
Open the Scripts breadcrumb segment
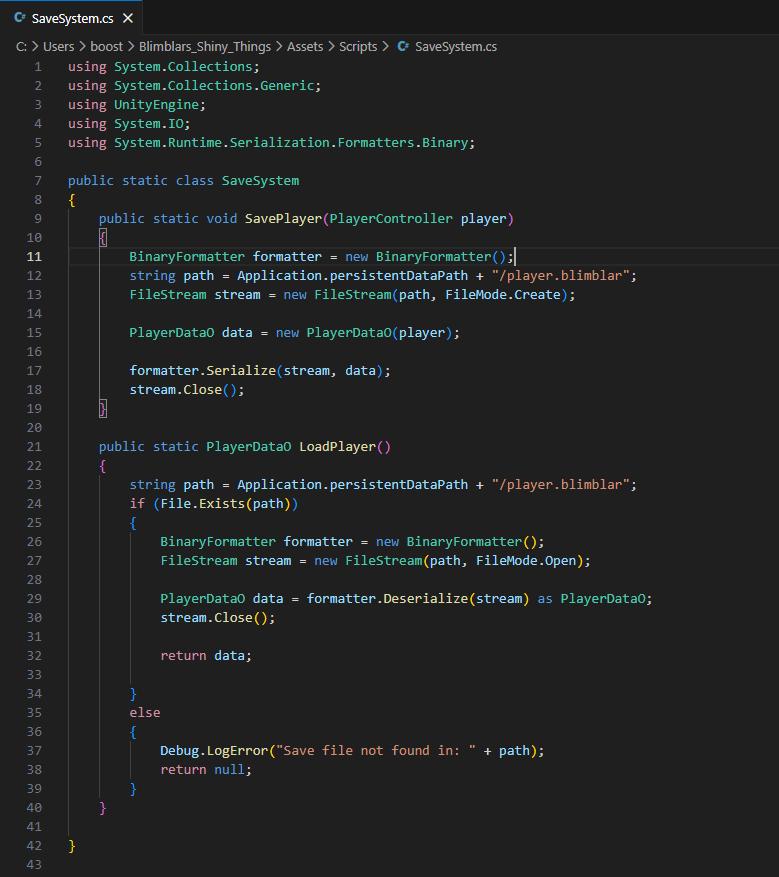pos(358,46)
